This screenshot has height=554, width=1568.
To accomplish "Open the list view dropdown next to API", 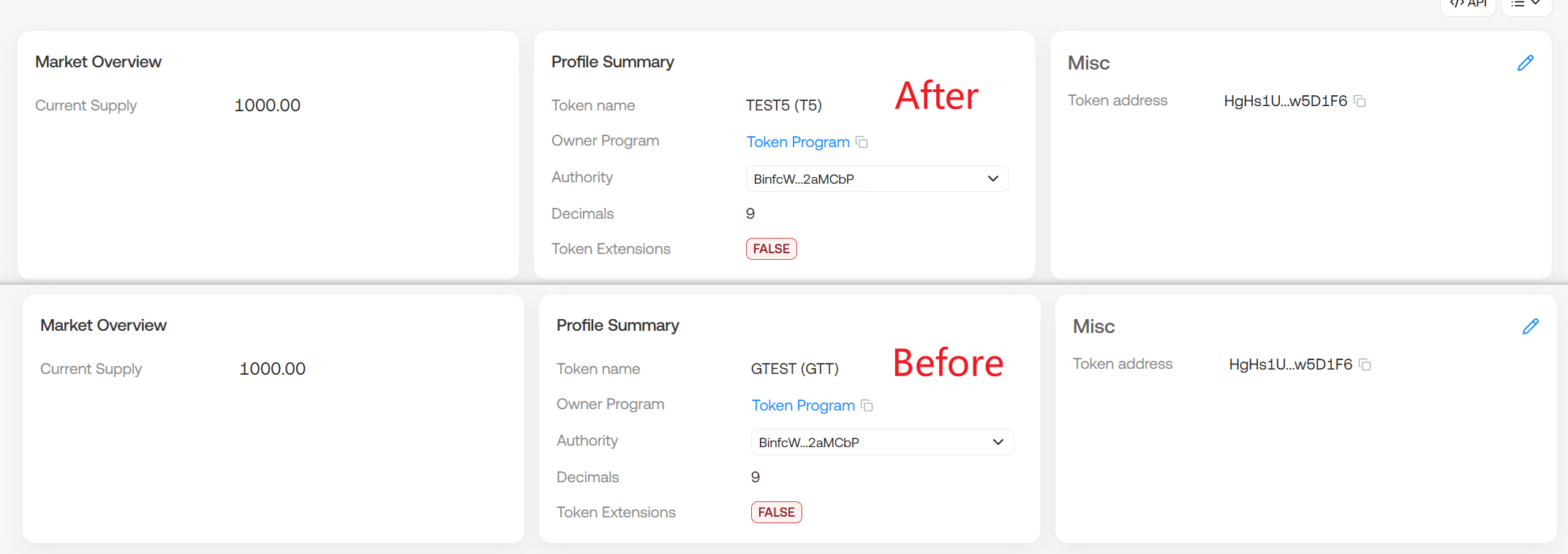I will pos(1526,4).
